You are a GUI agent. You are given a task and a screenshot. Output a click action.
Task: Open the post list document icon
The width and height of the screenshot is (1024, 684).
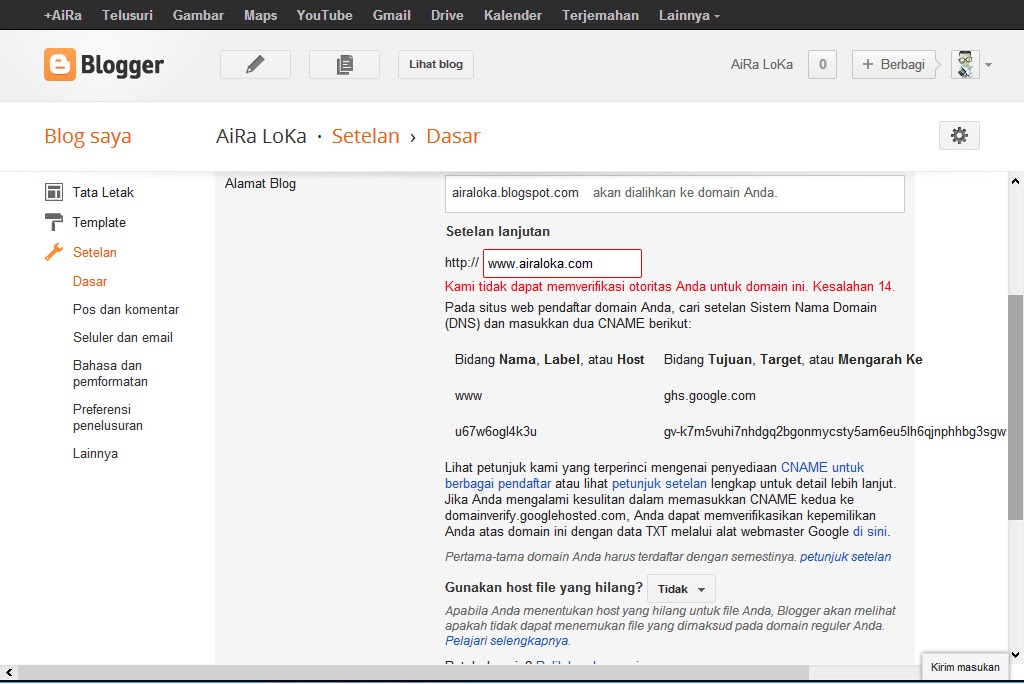(344, 65)
